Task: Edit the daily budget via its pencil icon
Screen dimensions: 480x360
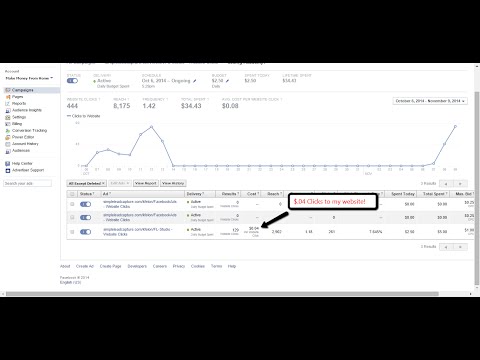Action: point(228,81)
